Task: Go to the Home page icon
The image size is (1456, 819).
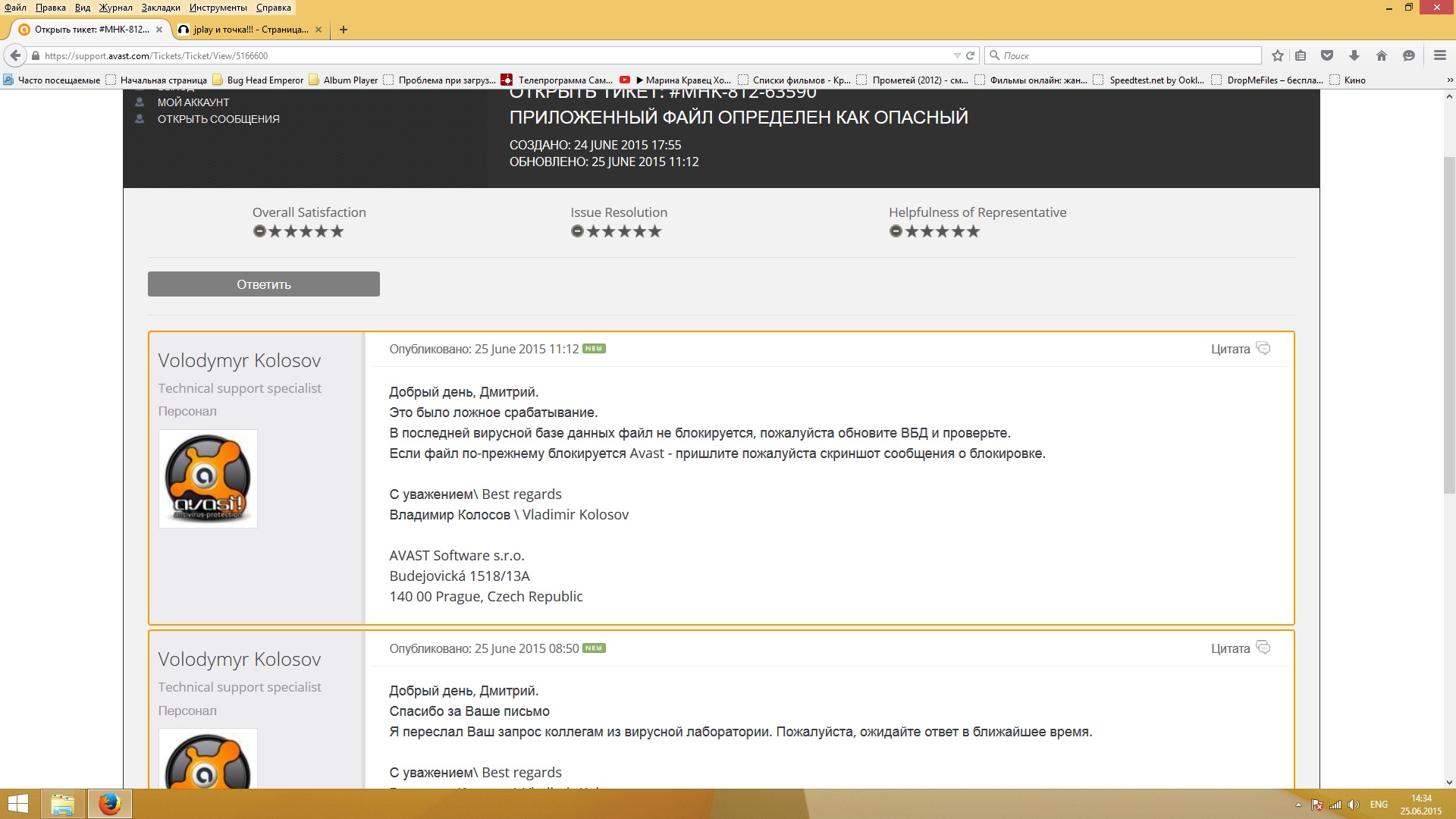Action: point(1382,55)
